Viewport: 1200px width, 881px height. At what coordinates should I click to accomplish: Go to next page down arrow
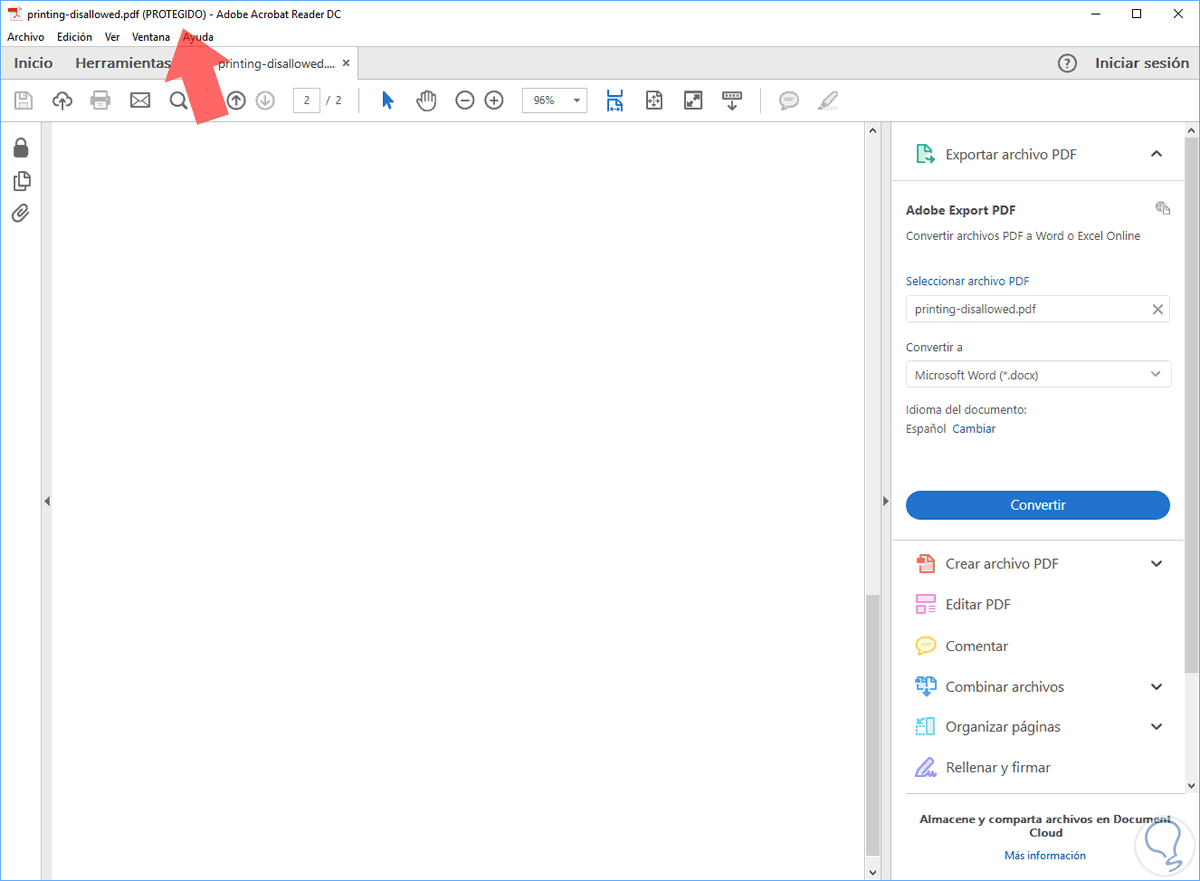click(265, 101)
